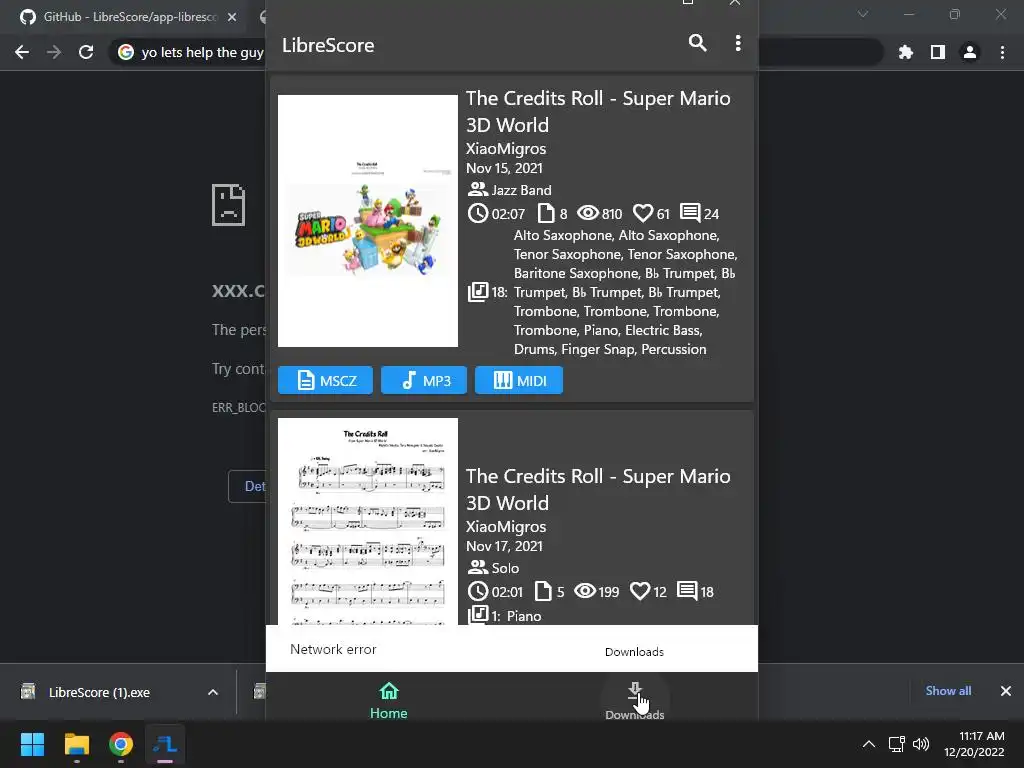The width and height of the screenshot is (1024, 768).
Task: Open Chrome three-dot menu
Action: (1002, 52)
